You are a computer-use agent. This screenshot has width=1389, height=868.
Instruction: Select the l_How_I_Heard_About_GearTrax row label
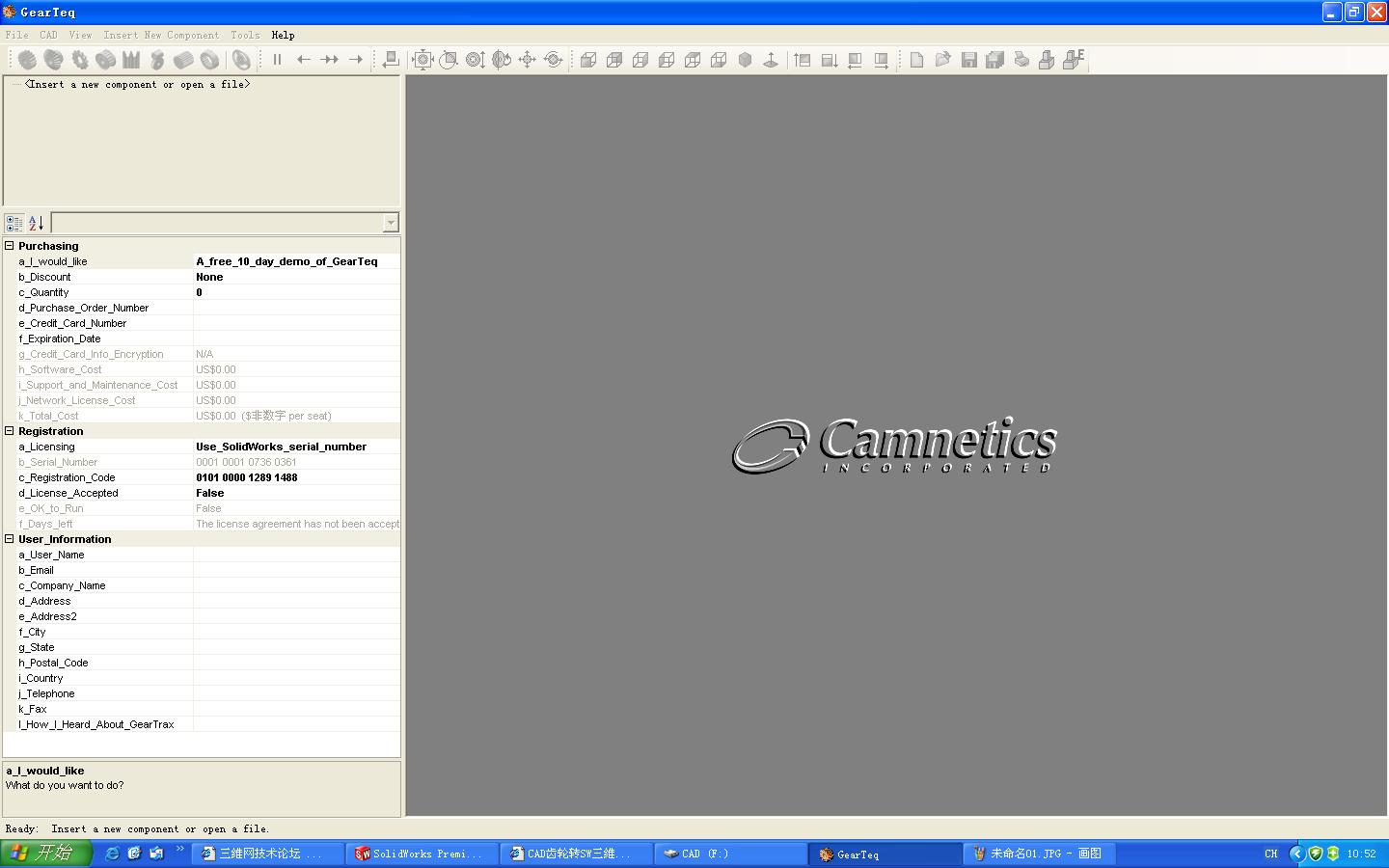(96, 724)
